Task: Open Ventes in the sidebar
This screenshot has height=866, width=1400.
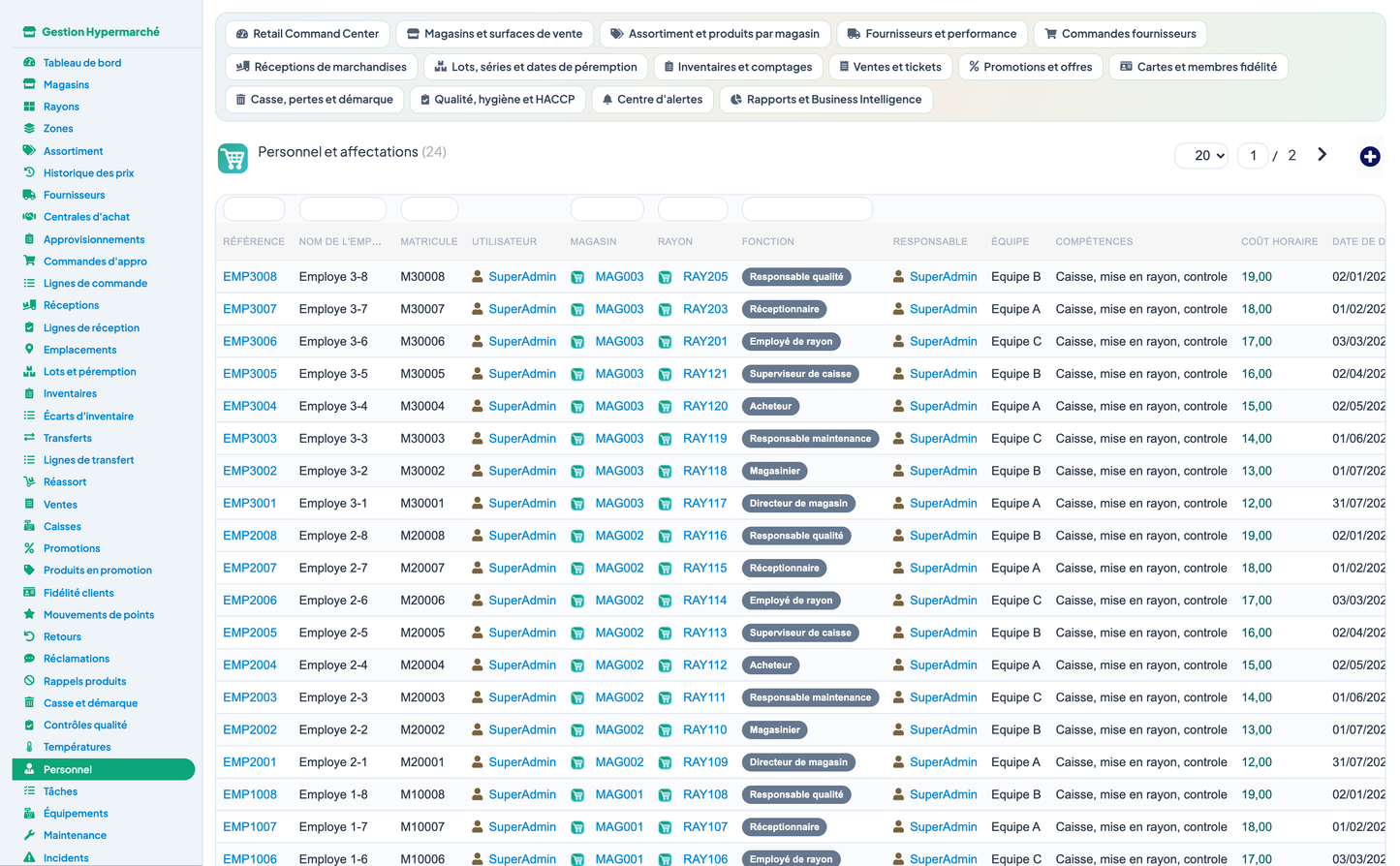Action: (x=60, y=505)
